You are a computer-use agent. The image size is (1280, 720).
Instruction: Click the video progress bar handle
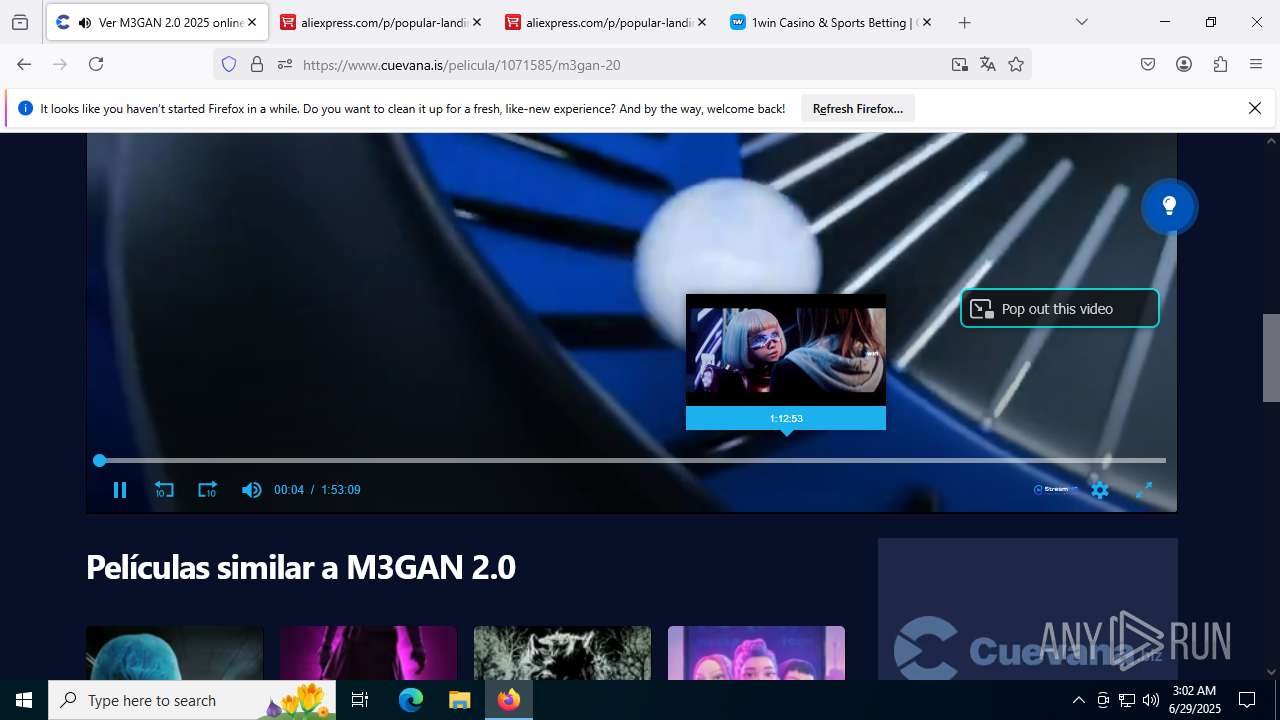[x=99, y=460]
